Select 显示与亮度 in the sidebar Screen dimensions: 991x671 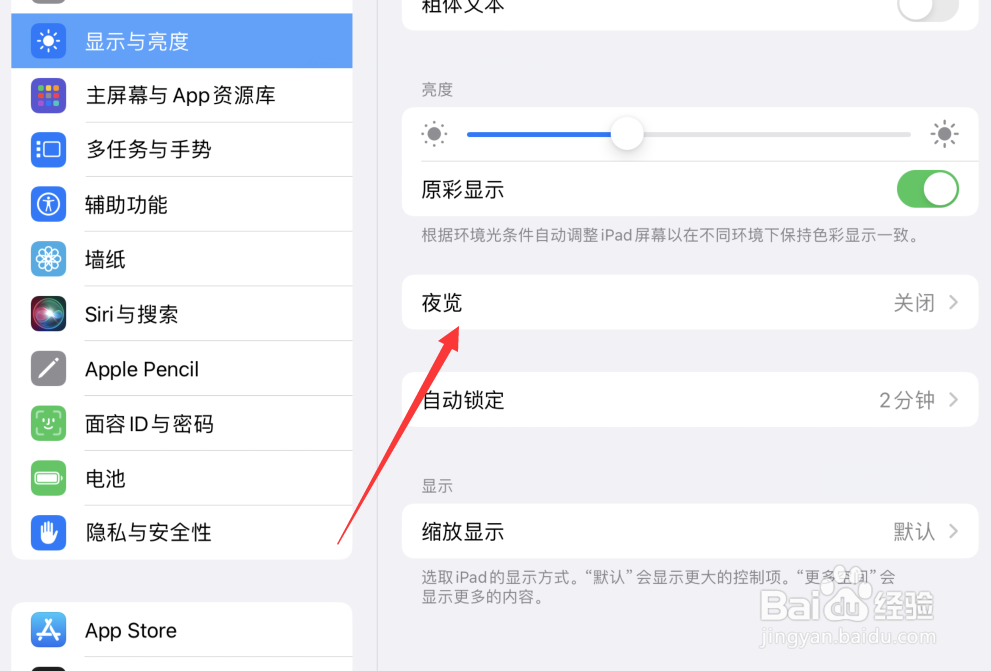[182, 40]
